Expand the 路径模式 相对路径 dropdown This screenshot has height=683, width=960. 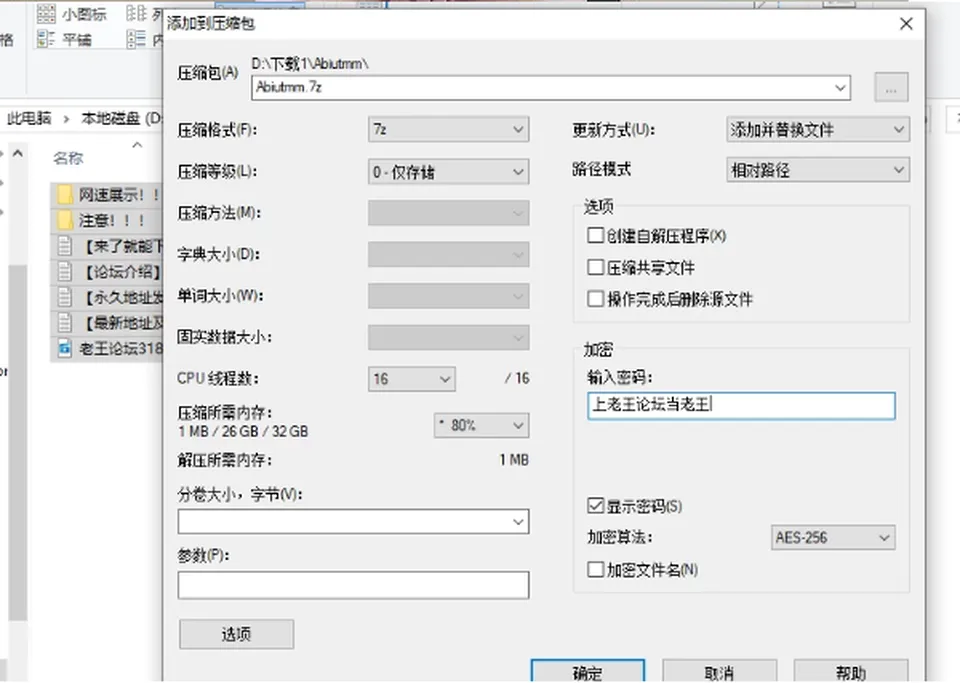point(818,170)
